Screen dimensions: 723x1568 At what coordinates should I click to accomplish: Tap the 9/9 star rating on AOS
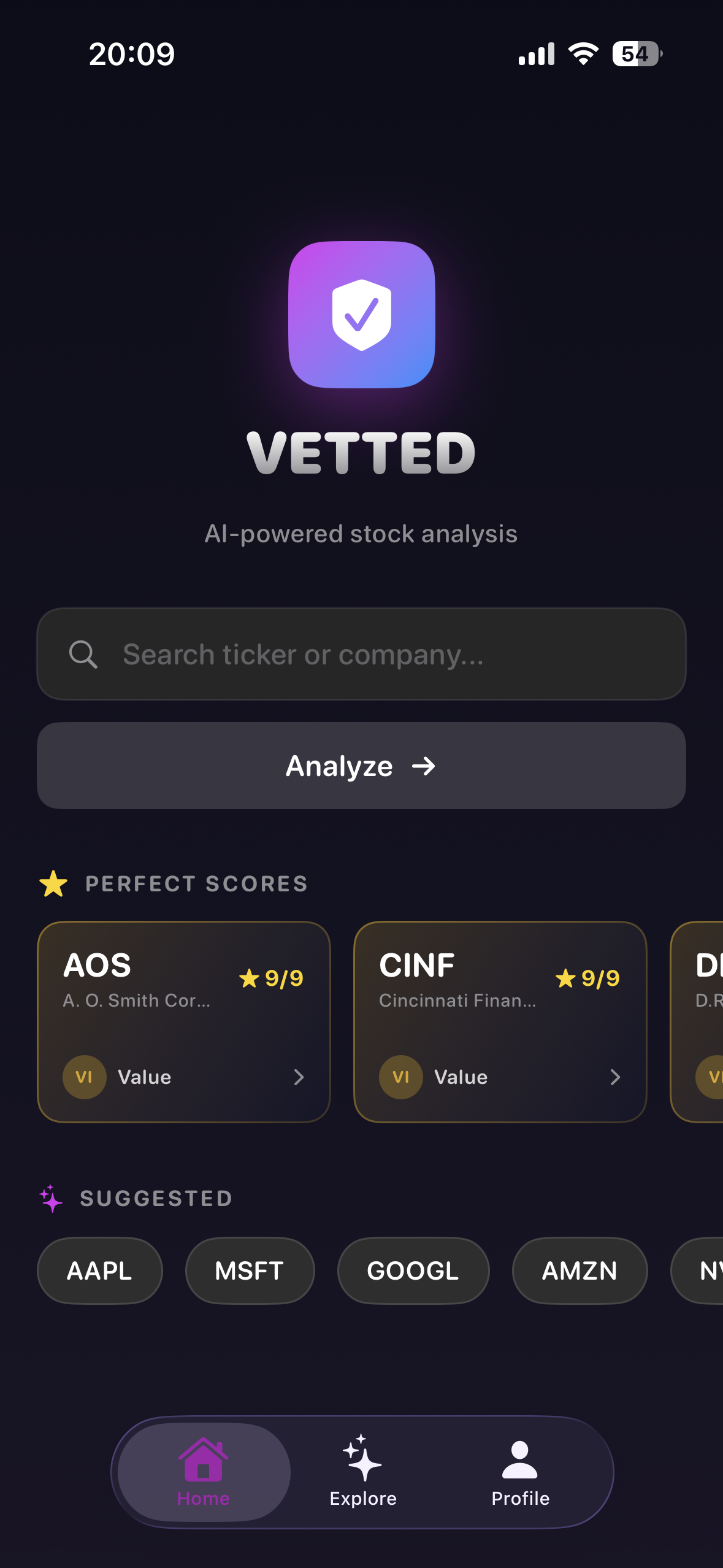coord(272,978)
